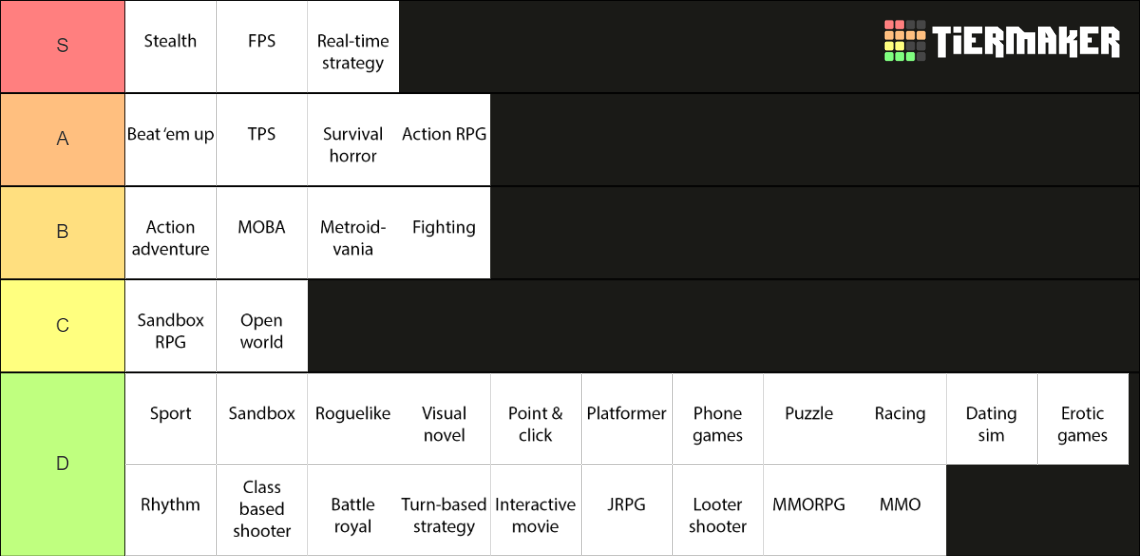1140x556 pixels.
Task: Select the Beat 'em up tile
Action: (170, 139)
